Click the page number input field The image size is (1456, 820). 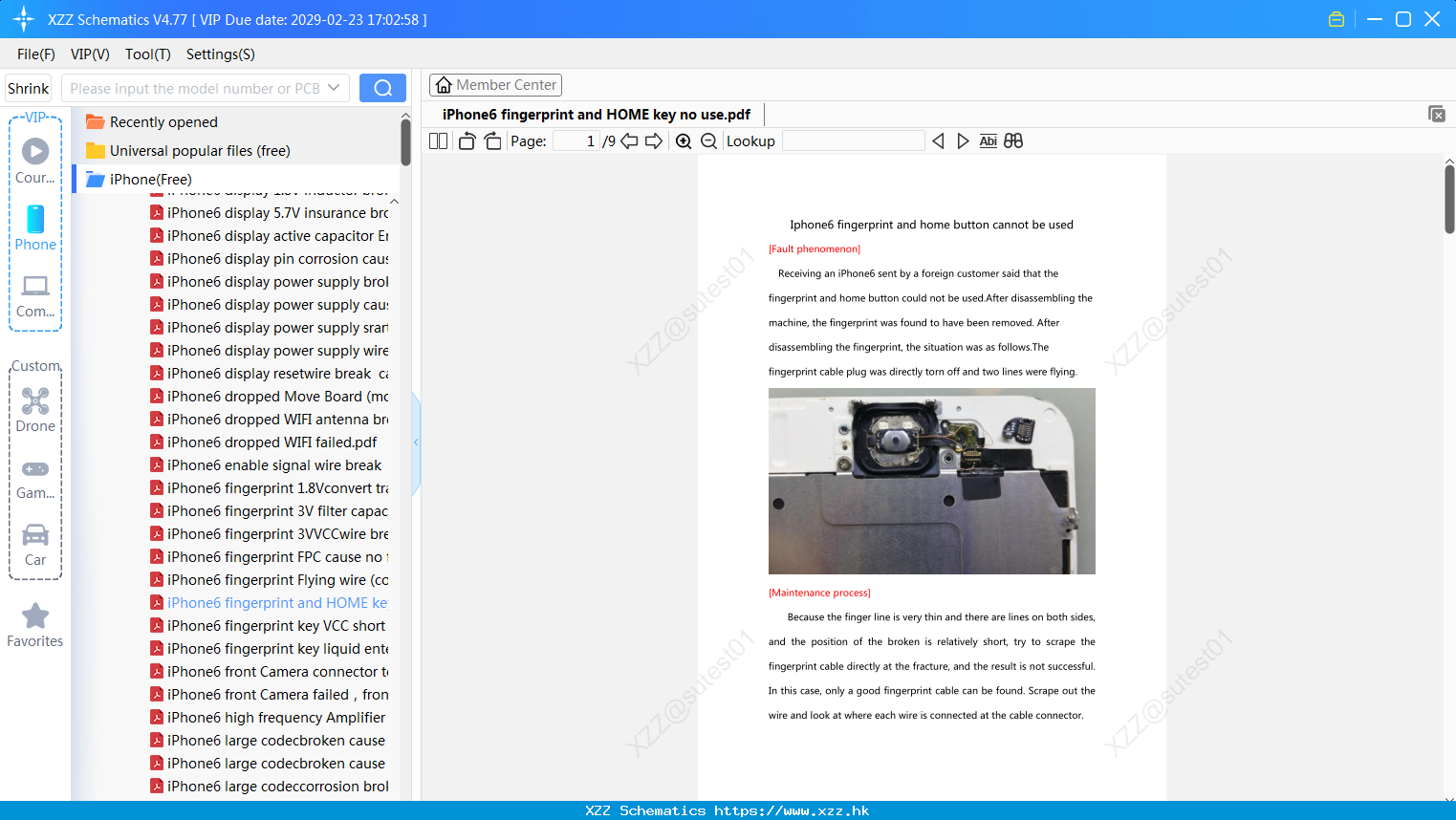[576, 140]
